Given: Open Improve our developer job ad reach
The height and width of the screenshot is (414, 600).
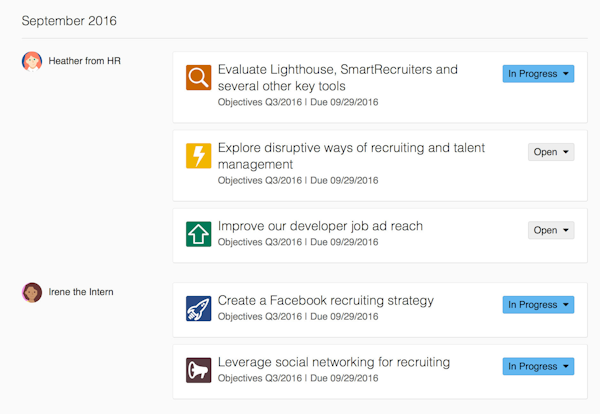Looking at the screenshot, I should pos(320,226).
